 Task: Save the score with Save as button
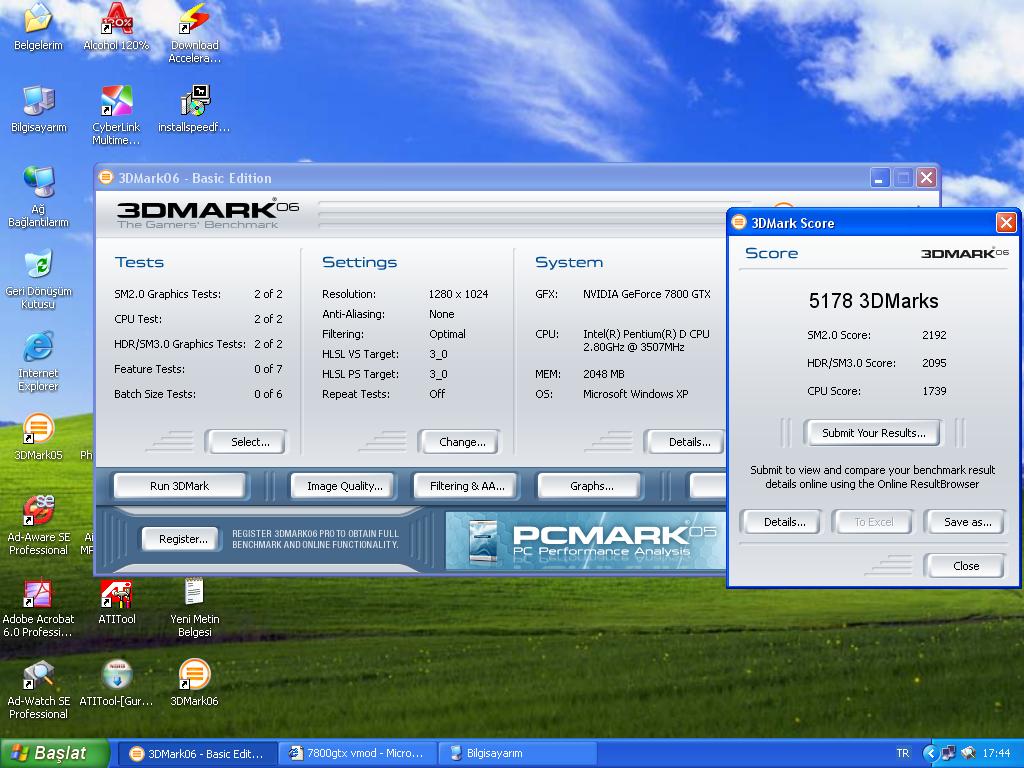click(966, 522)
